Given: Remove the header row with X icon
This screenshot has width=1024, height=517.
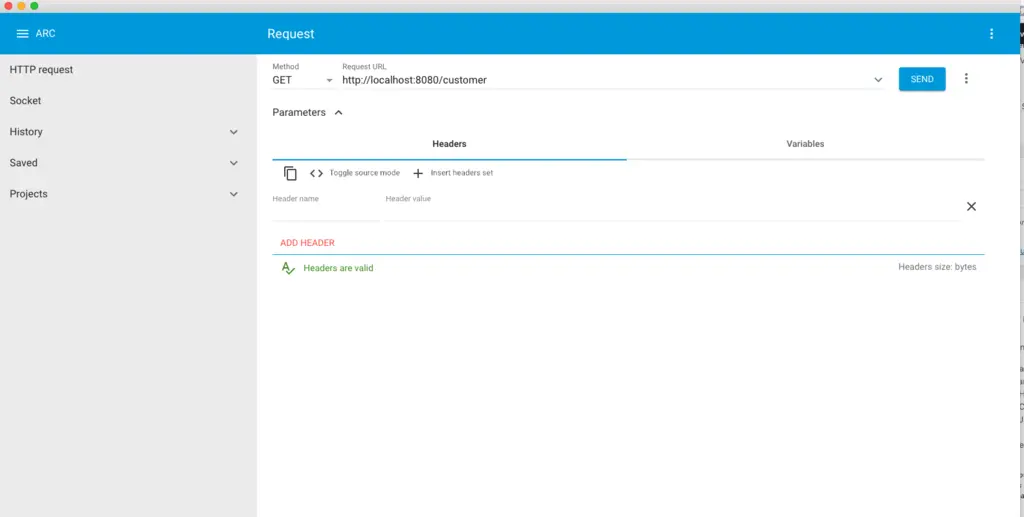Looking at the screenshot, I should coord(971,206).
